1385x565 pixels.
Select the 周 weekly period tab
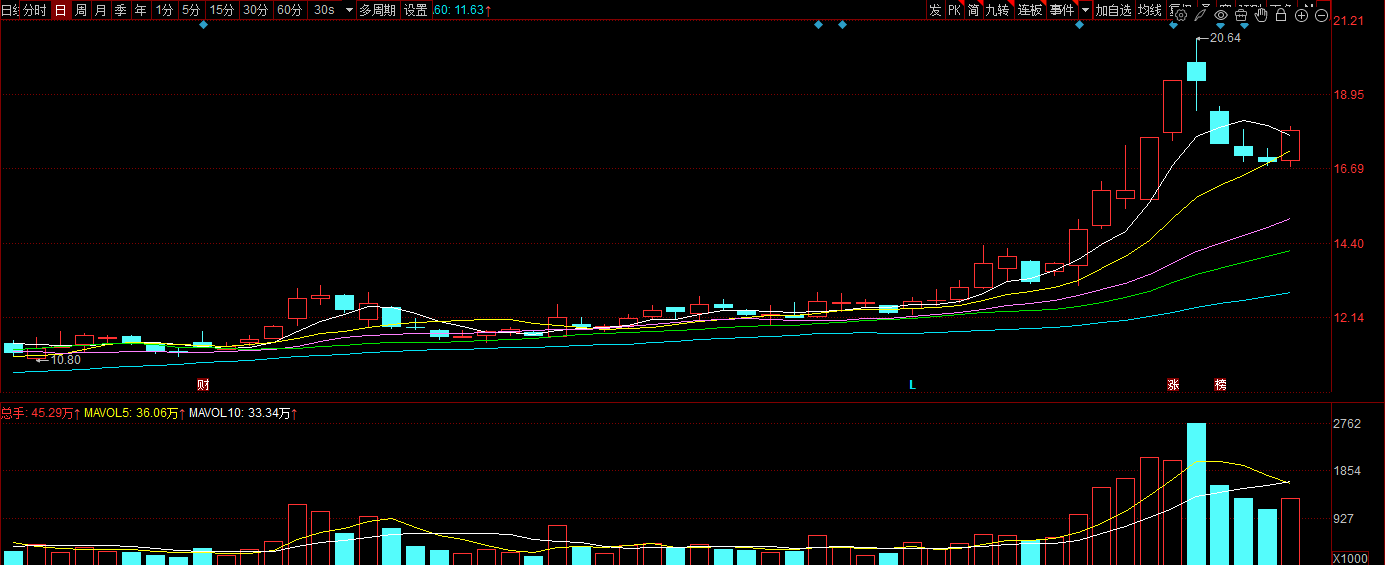[81, 10]
